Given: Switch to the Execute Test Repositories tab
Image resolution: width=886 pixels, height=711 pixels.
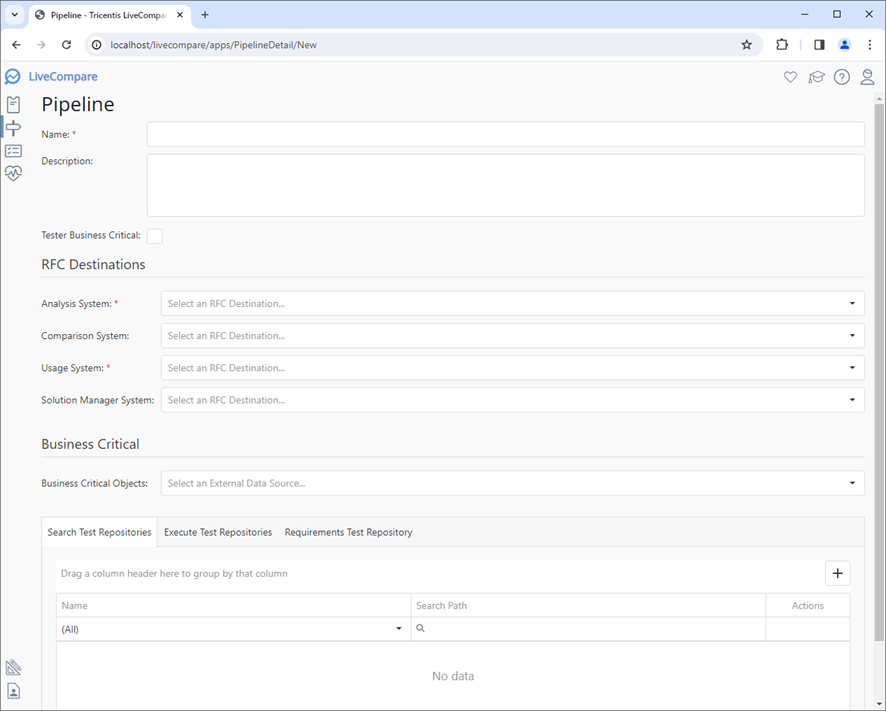Looking at the screenshot, I should (218, 532).
